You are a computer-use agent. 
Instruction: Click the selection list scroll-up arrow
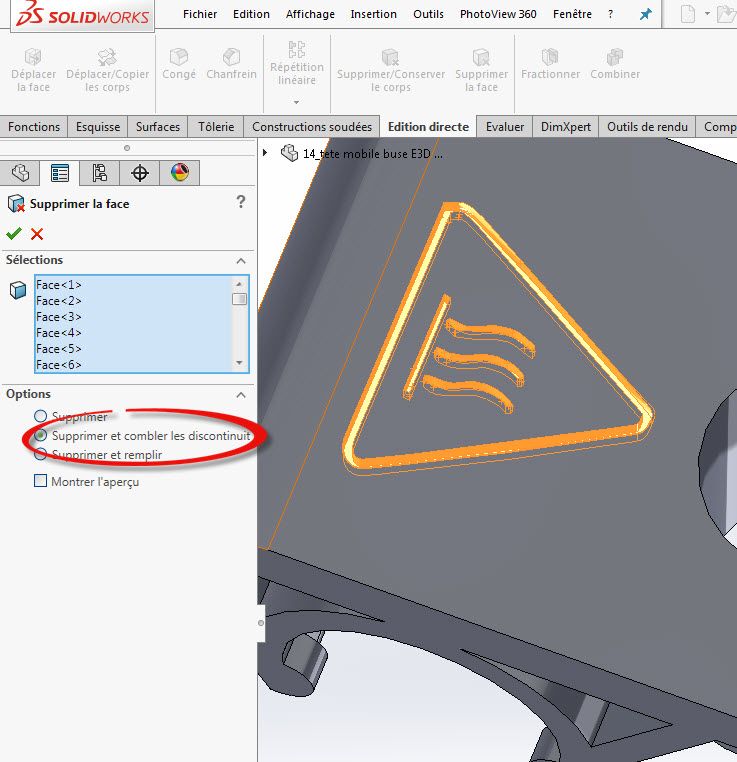coord(239,284)
